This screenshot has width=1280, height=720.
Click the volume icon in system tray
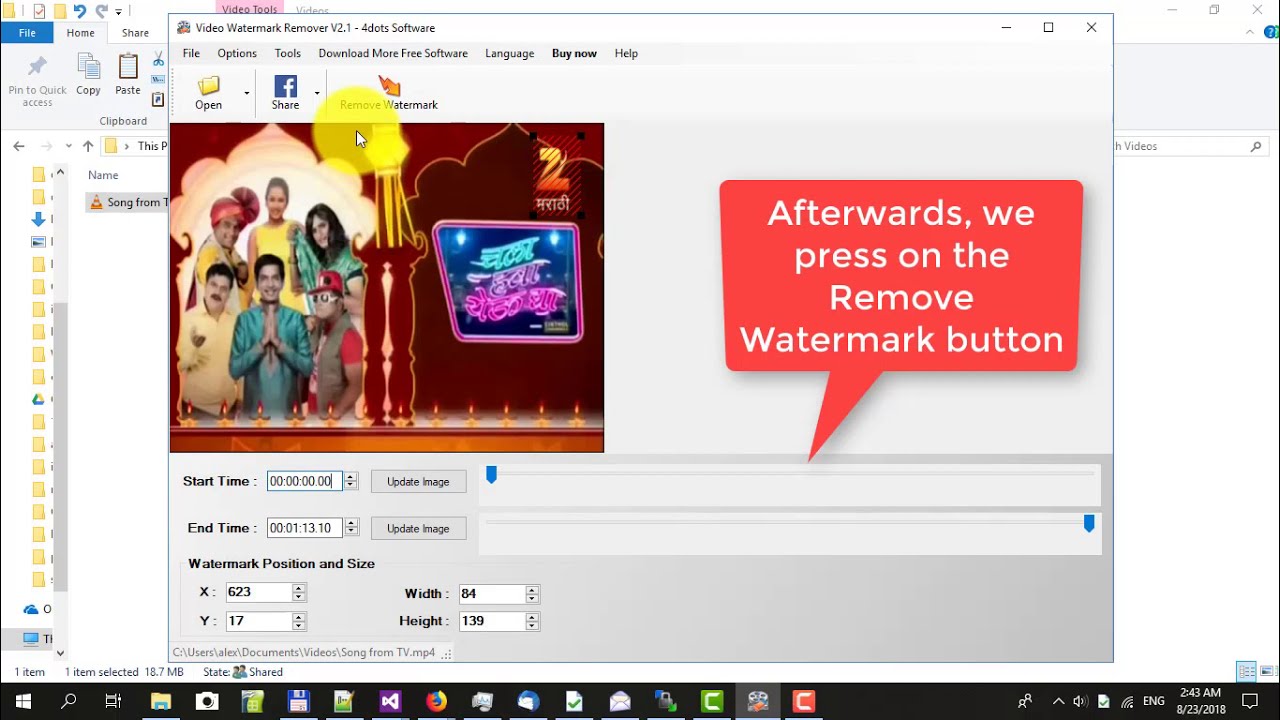[x=1081, y=701]
